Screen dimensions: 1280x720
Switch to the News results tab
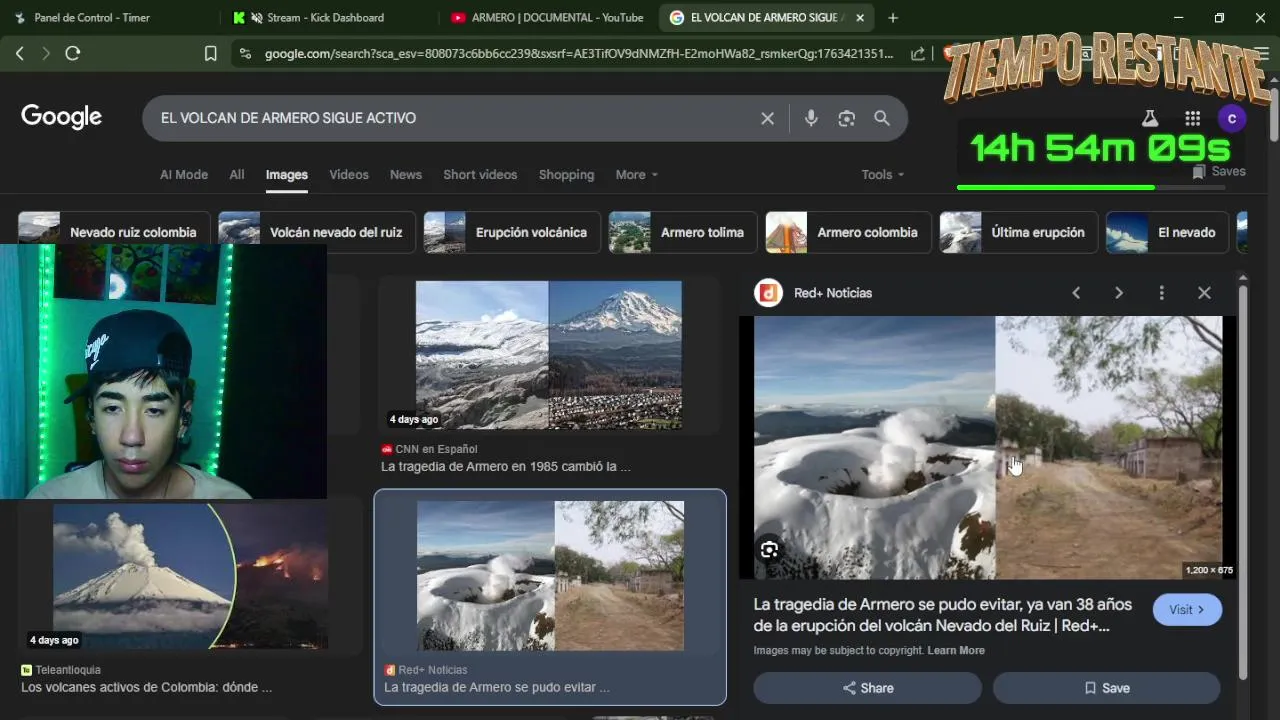[x=406, y=174]
